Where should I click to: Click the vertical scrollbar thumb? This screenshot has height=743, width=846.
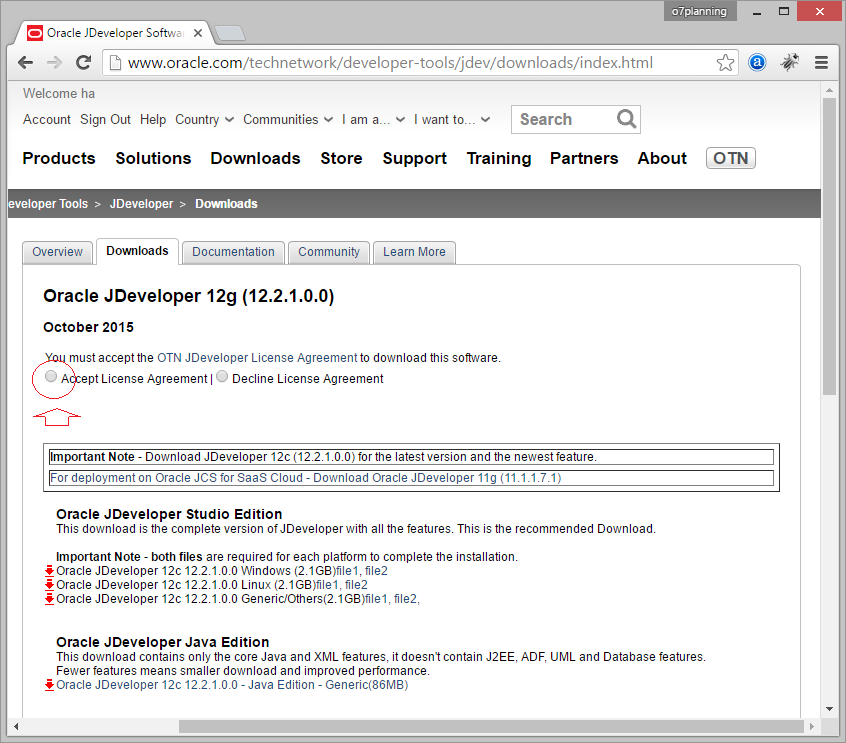pos(829,247)
